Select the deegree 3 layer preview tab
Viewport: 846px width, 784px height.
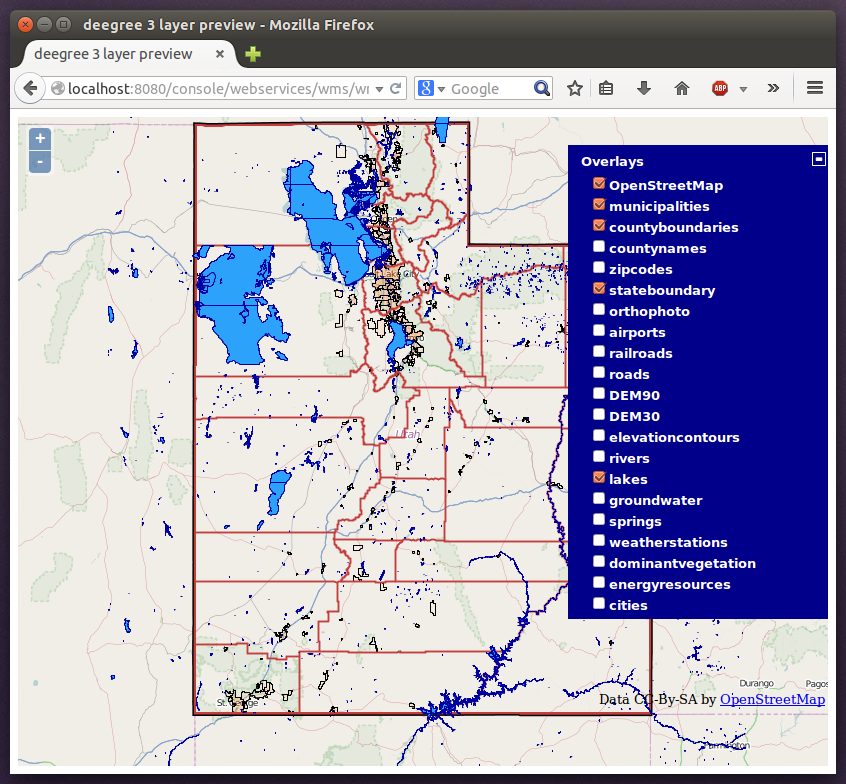[110, 56]
